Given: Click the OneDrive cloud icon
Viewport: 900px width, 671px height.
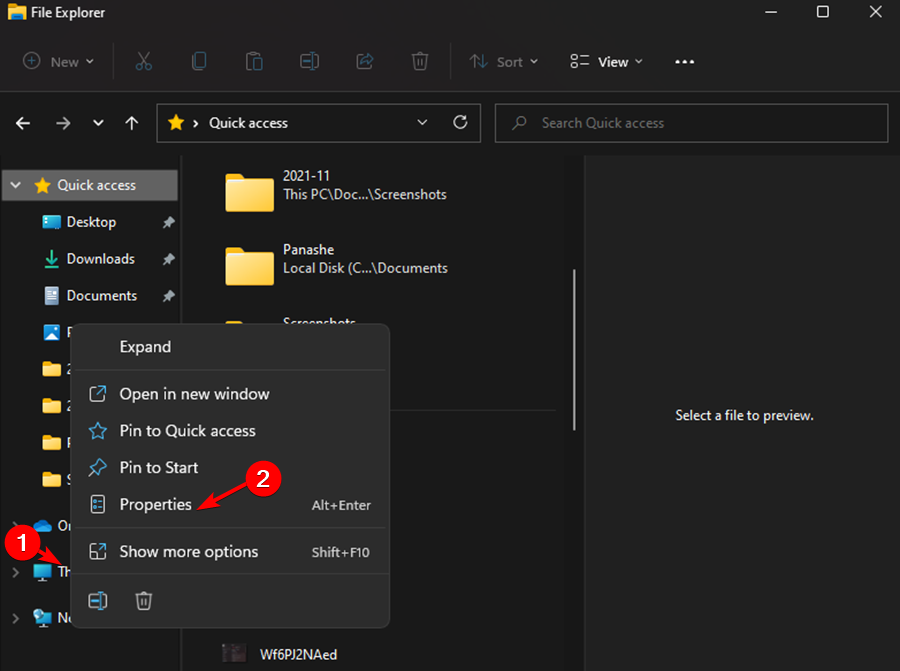Looking at the screenshot, I should (42, 526).
